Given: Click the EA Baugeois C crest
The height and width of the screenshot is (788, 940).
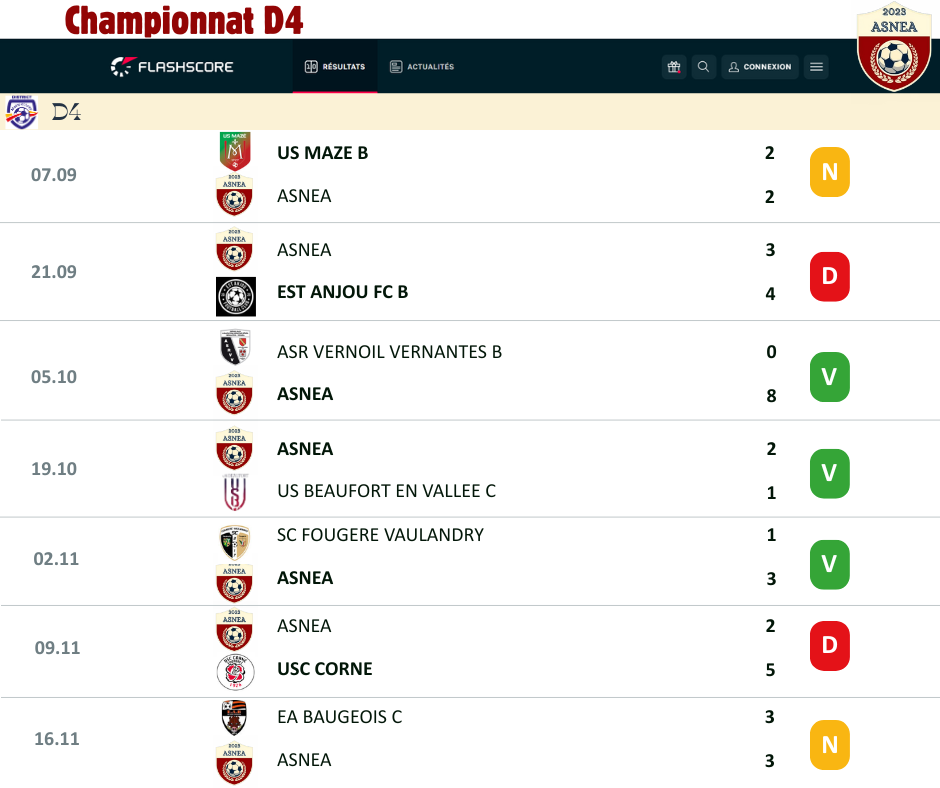Looking at the screenshot, I should click(x=235, y=718).
